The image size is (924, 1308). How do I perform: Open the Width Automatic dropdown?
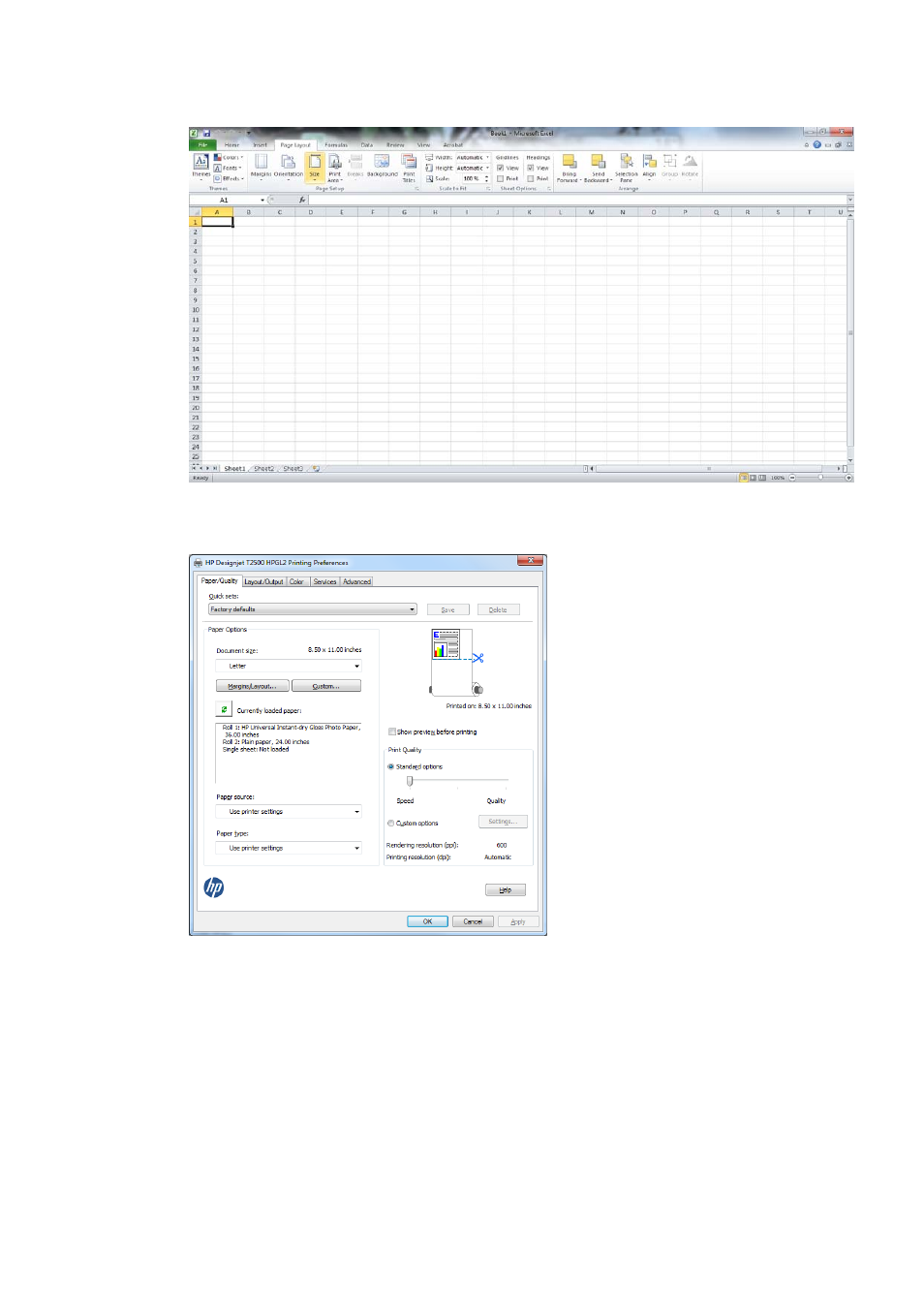click(473, 157)
